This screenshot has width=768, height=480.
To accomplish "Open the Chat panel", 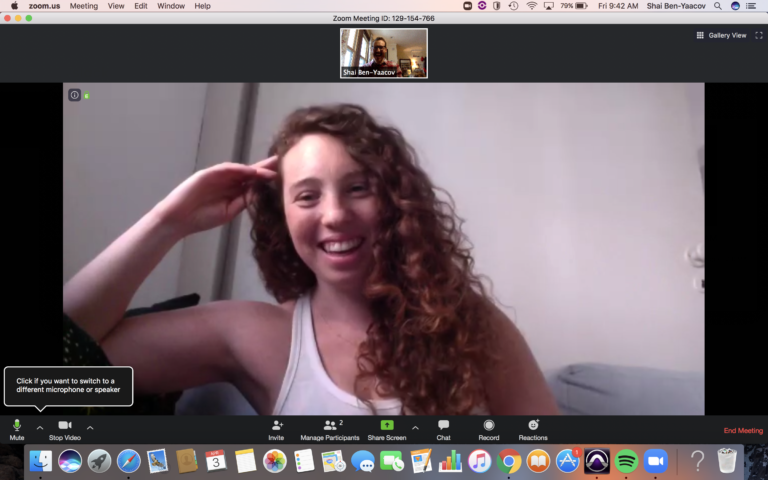I will (443, 430).
